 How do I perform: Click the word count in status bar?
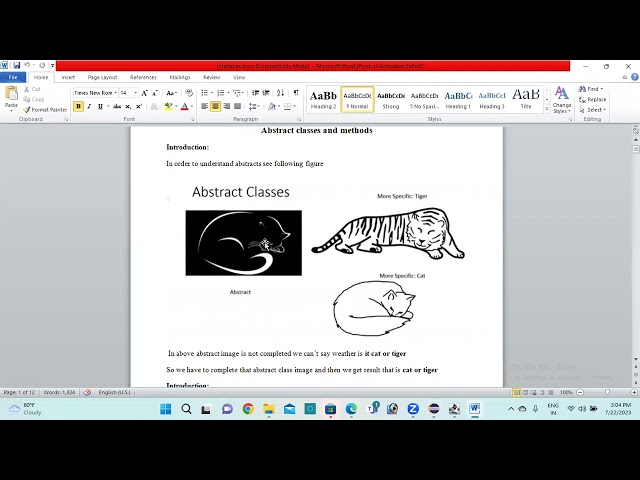click(59, 392)
